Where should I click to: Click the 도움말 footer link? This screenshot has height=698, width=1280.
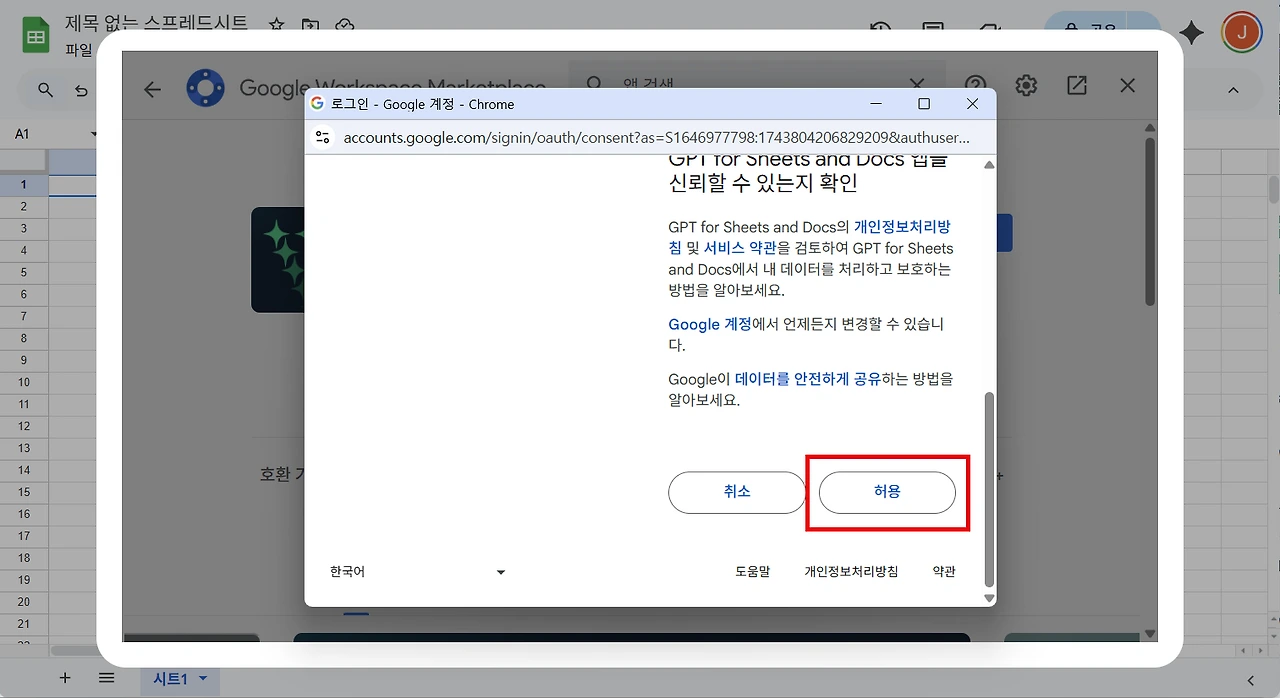click(753, 572)
